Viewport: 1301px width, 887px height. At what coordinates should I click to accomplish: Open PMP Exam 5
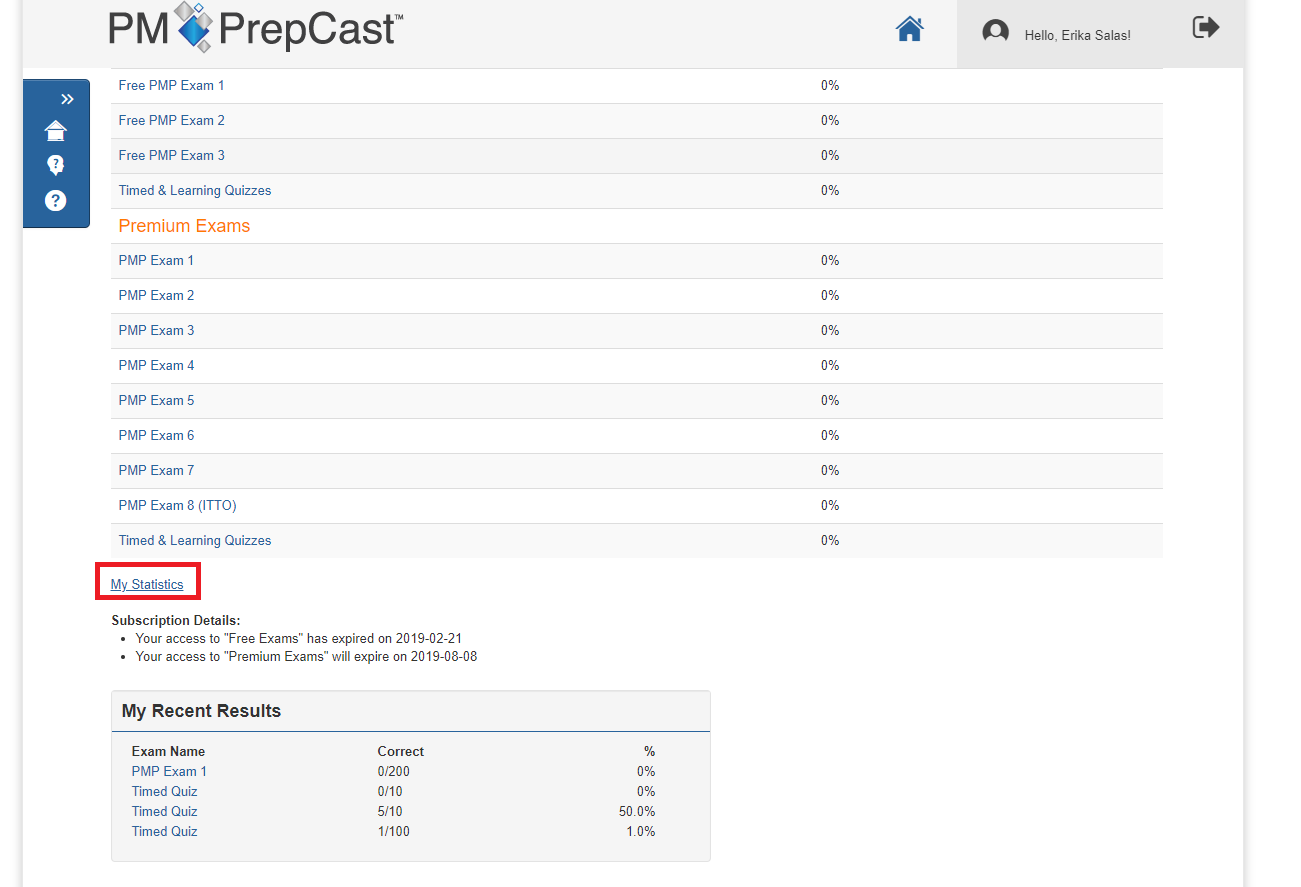click(156, 401)
